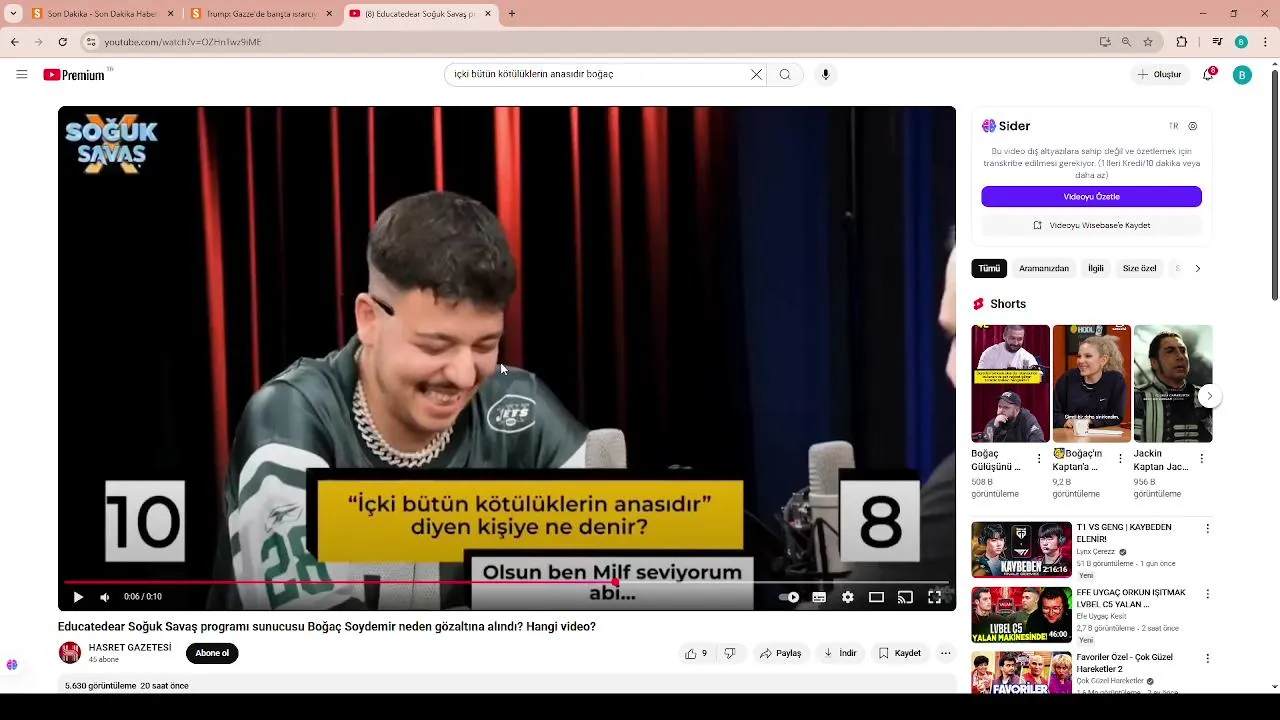1280x720 pixels.
Task: Toggle autoplay switch in player
Action: pyautogui.click(x=789, y=597)
